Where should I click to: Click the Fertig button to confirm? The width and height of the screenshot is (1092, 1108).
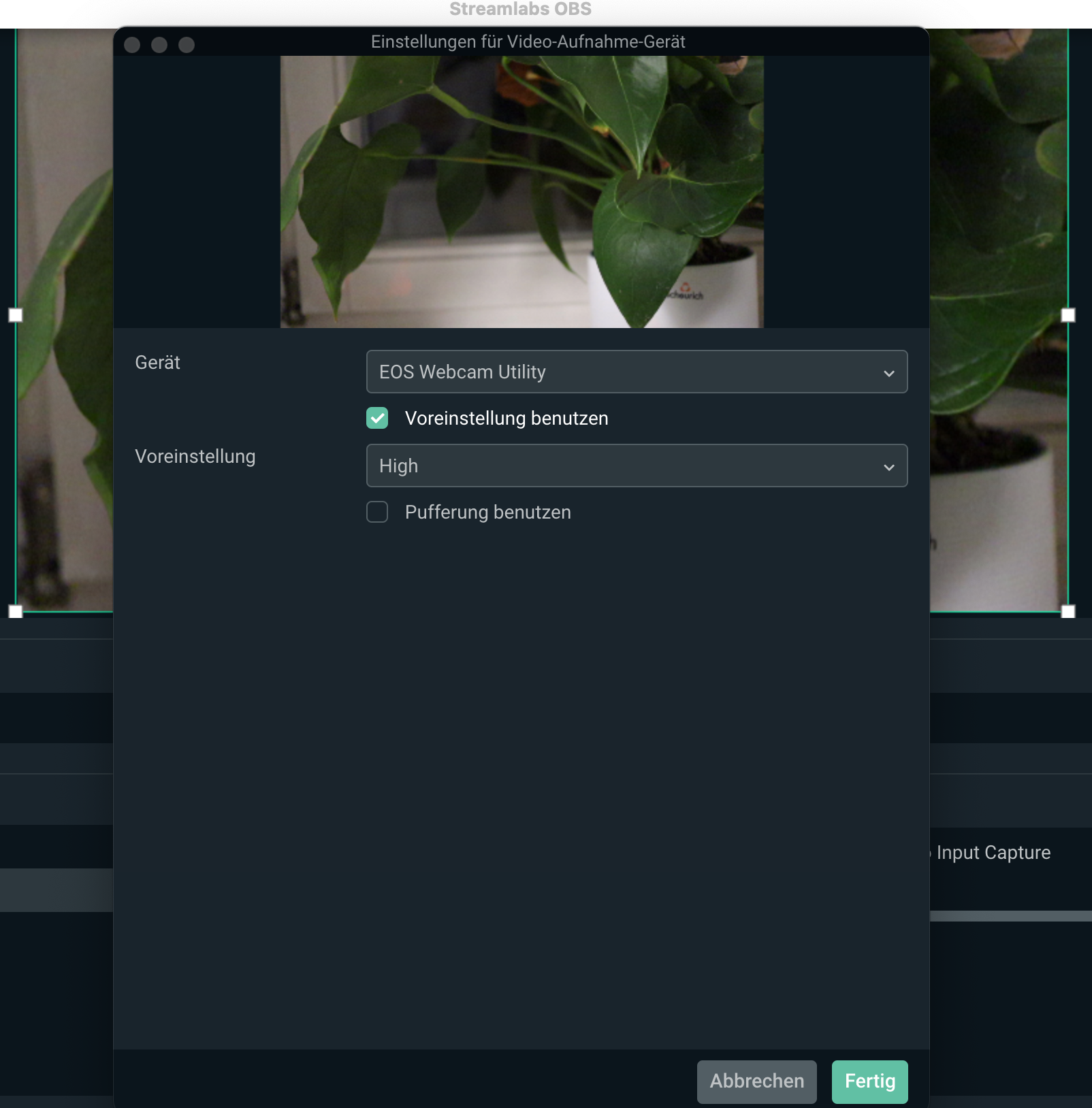pos(869,1081)
